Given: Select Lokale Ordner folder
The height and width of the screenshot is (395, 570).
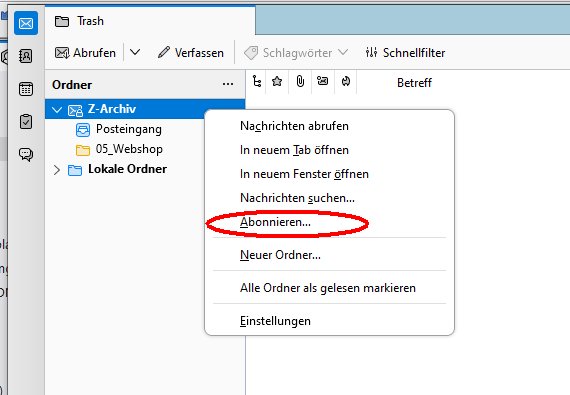Looking at the screenshot, I should (x=127, y=169).
